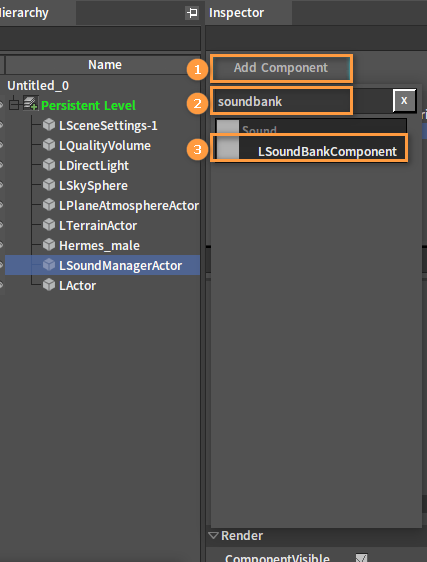Screen dimensions: 427x562
Task: Click the gray thumbnail icon of LSoundBankComponent
Action: [x=228, y=148]
